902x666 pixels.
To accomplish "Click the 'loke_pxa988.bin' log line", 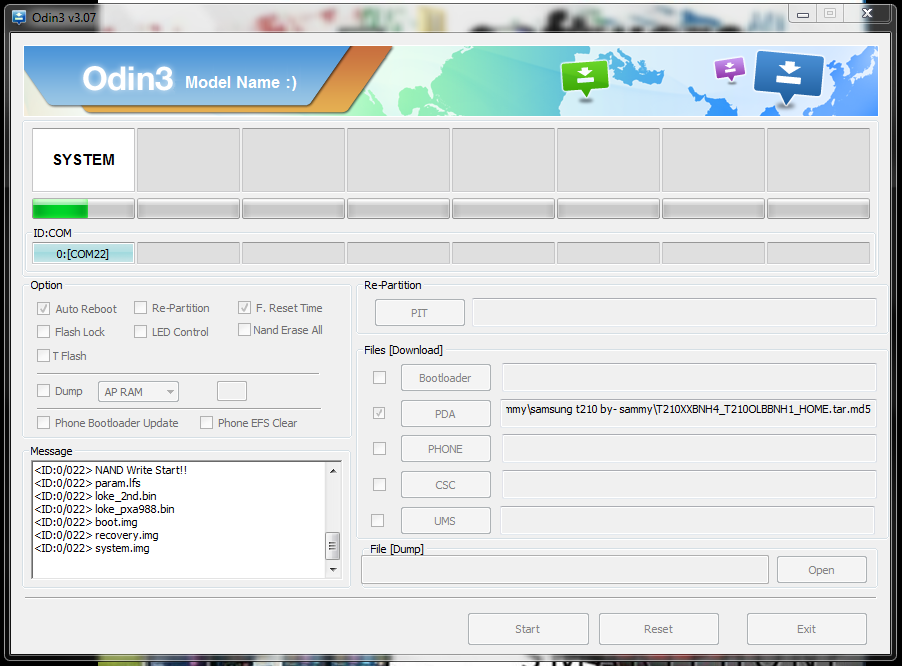I will (x=104, y=509).
